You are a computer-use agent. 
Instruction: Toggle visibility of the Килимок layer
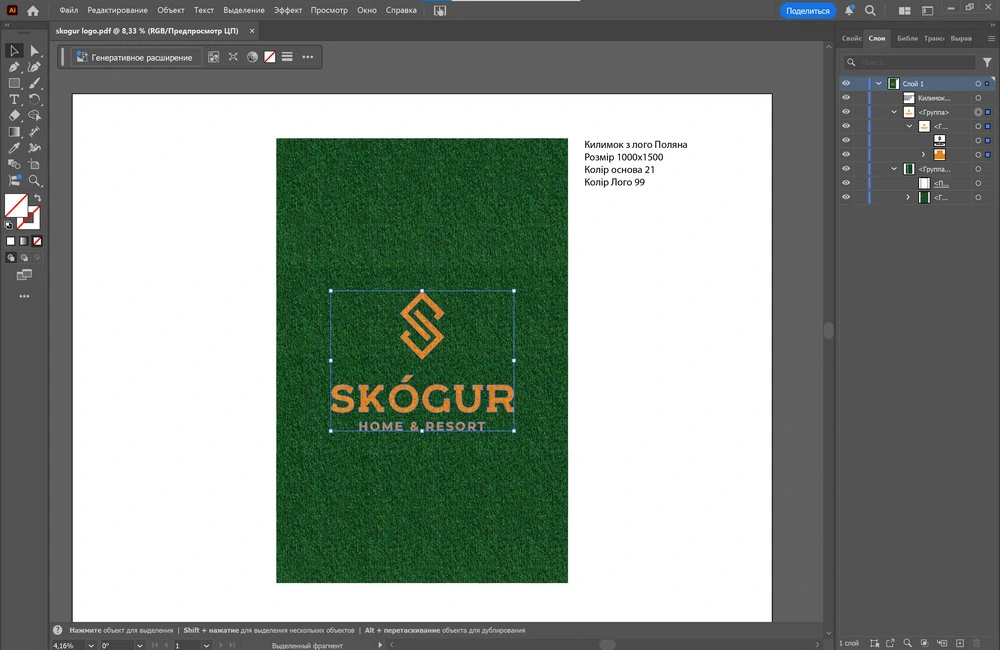pyautogui.click(x=846, y=98)
